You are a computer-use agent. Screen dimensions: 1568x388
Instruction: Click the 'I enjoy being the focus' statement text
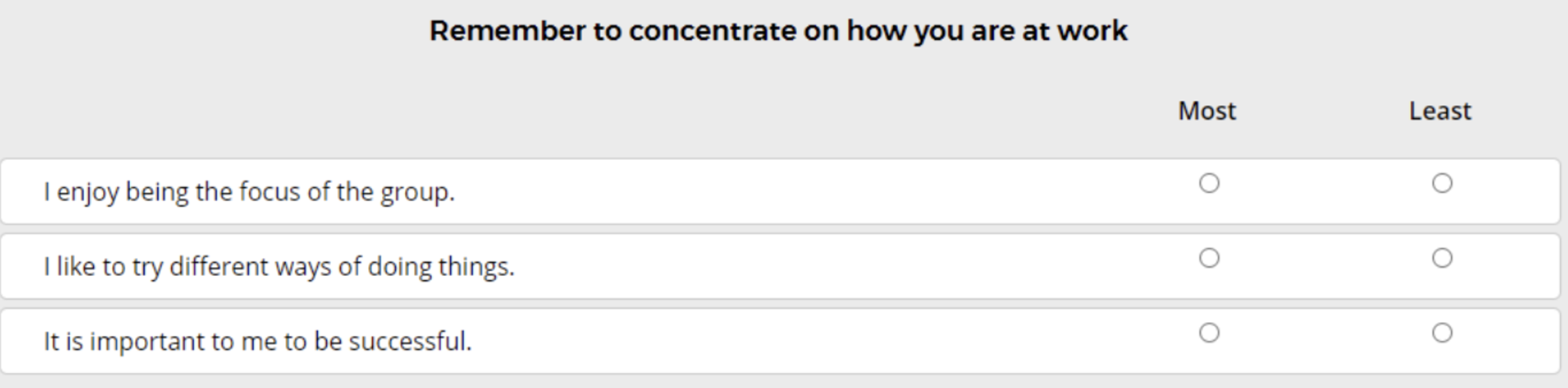(249, 192)
